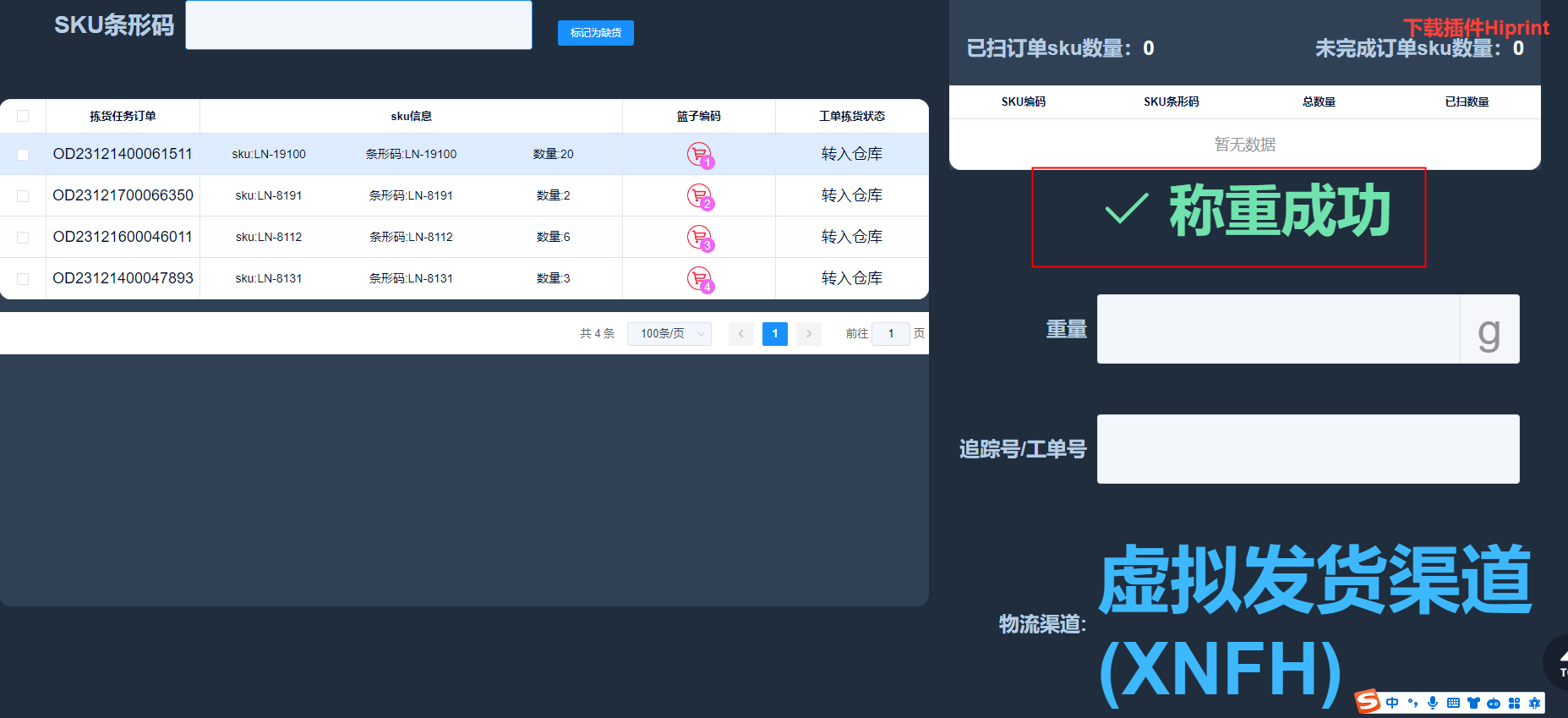This screenshot has width=1568, height=718.
Task: Click sku:LN-8131 cell
Action: coord(269,278)
